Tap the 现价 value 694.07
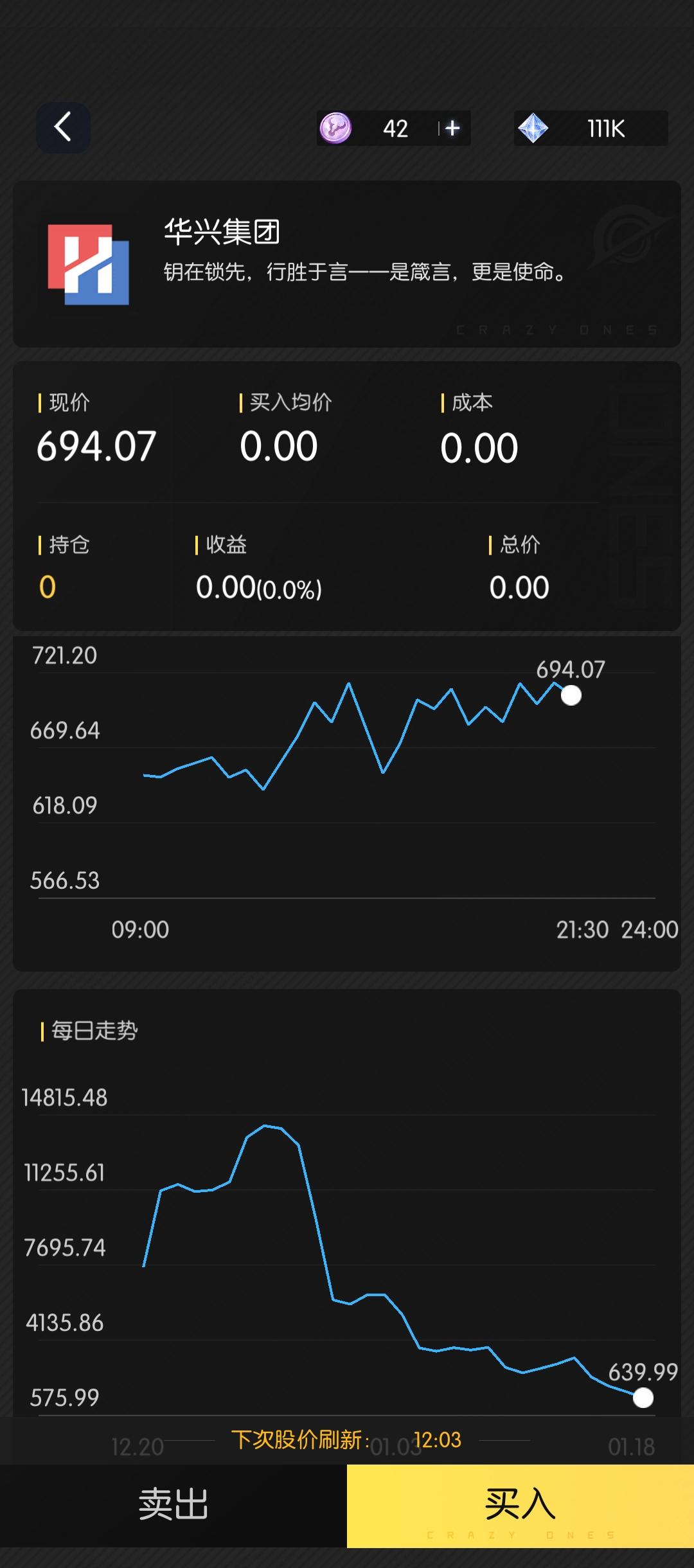 coord(96,447)
